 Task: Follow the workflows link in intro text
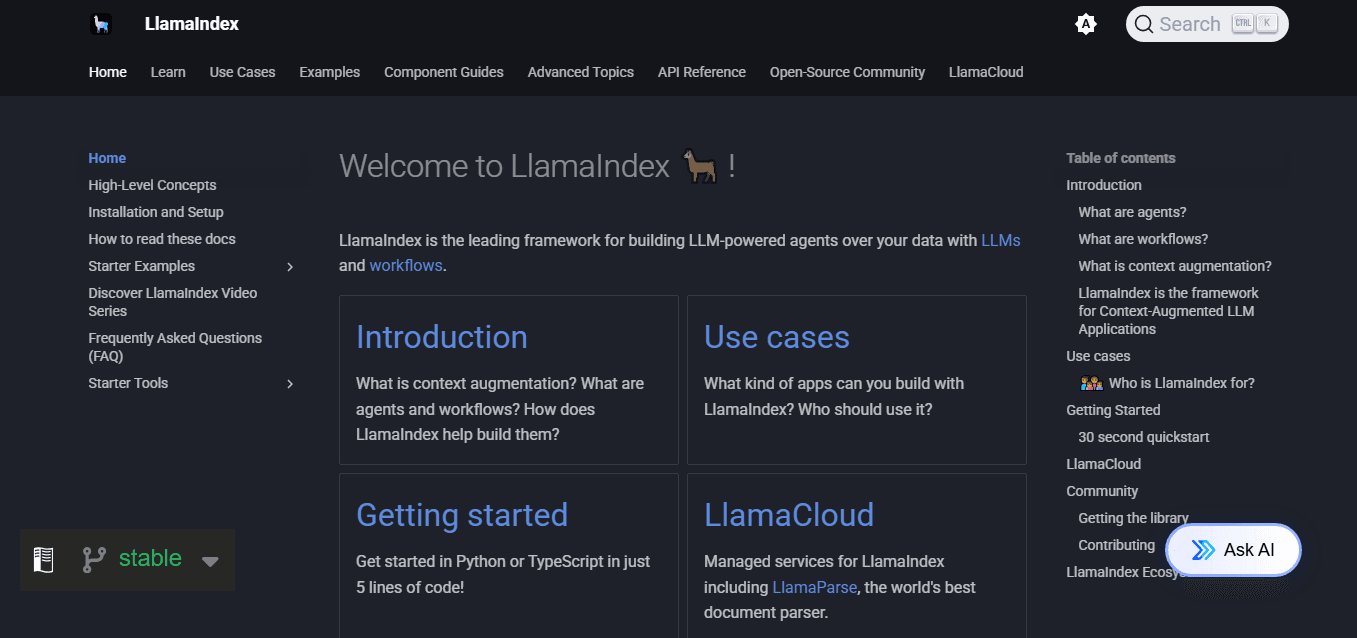[x=406, y=266]
